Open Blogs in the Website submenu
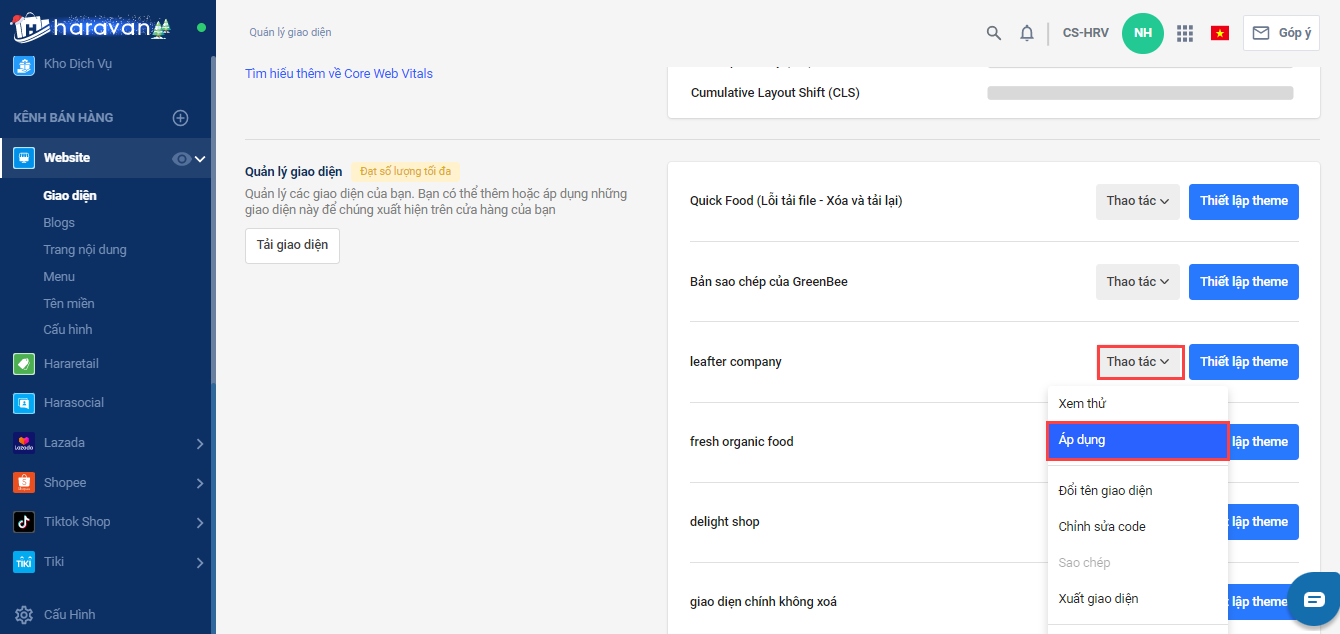This screenshot has width=1340, height=634. tap(59, 223)
